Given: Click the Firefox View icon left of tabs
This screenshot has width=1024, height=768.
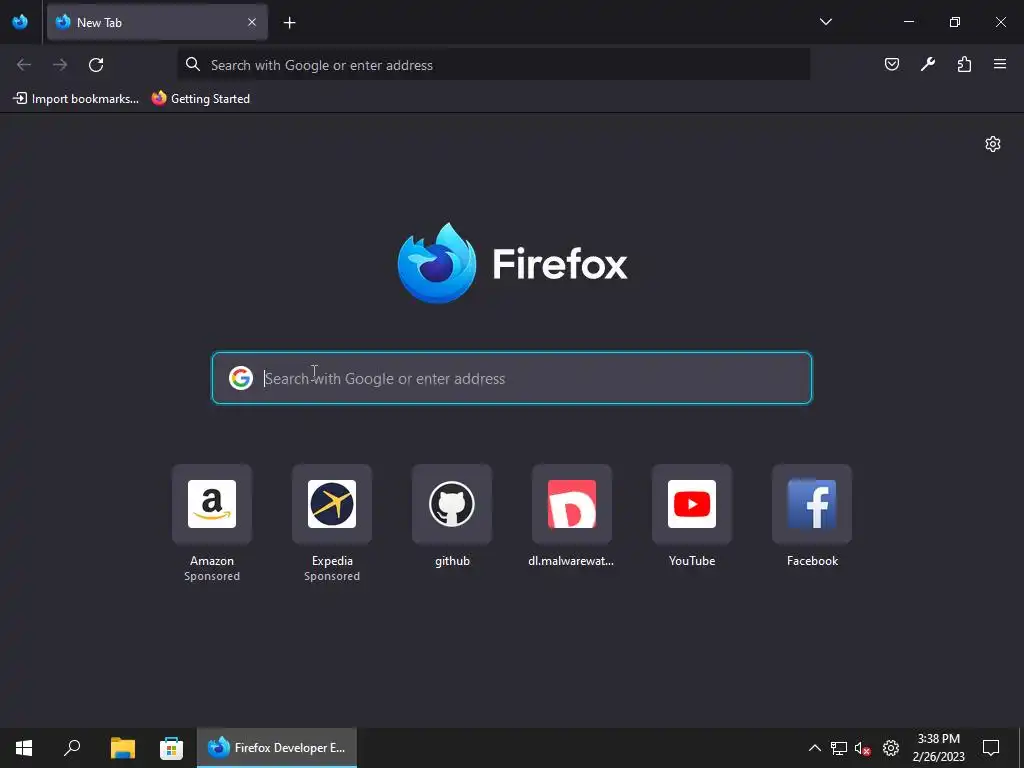Looking at the screenshot, I should (20, 22).
